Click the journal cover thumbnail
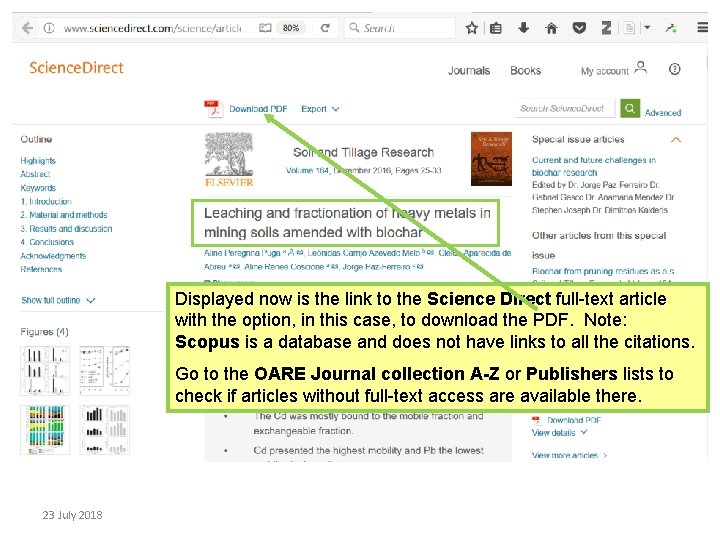This screenshot has height=540, width=720. tap(491, 159)
